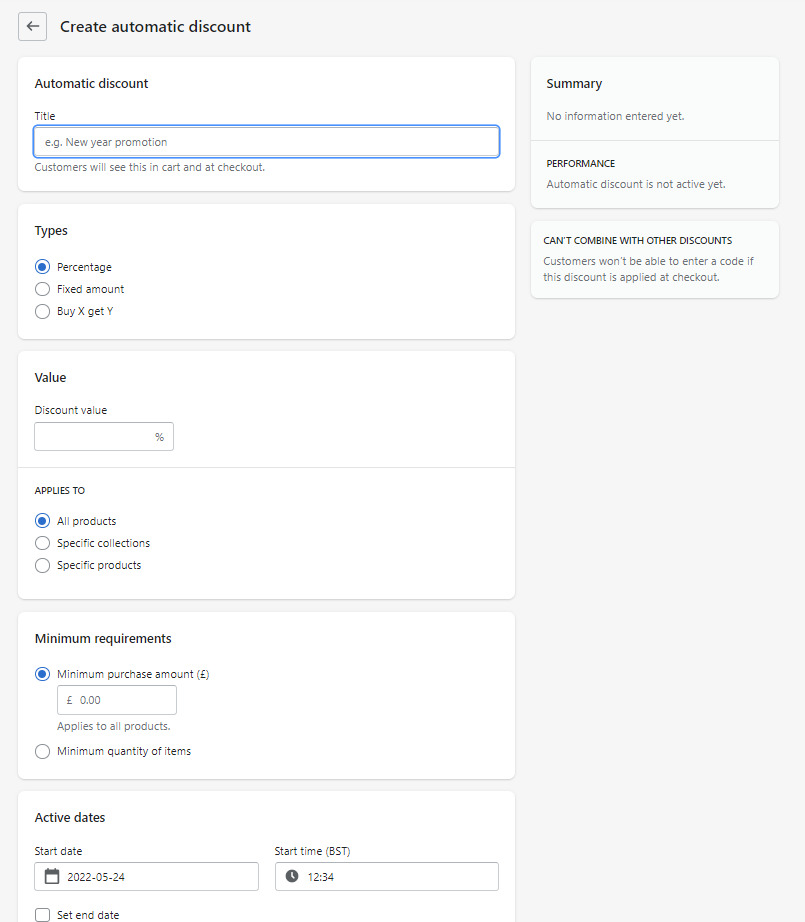
Task: Click the clock icon in Start time
Action: 292,877
